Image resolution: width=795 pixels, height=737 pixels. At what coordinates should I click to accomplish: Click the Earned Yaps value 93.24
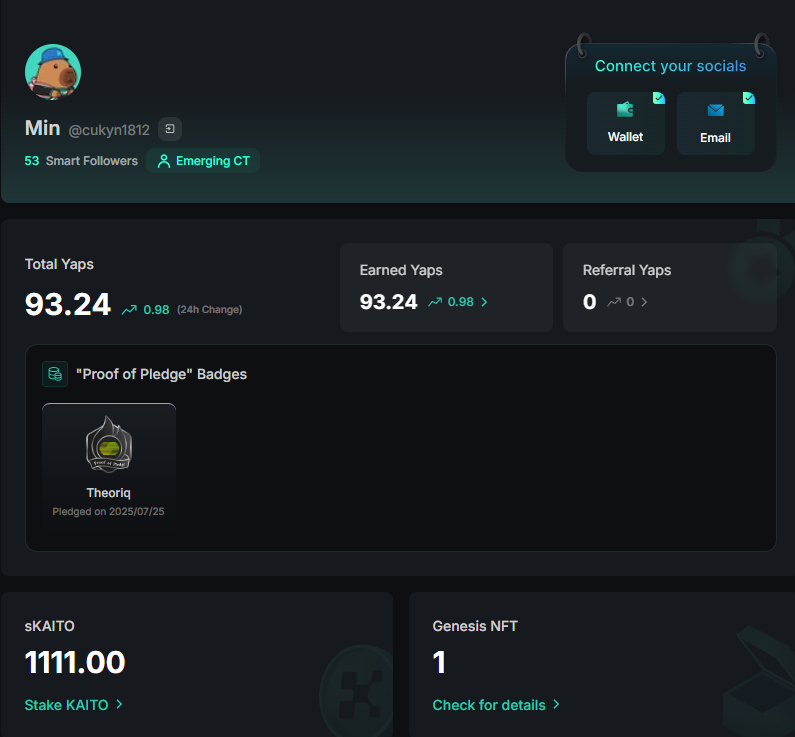pyautogui.click(x=388, y=302)
